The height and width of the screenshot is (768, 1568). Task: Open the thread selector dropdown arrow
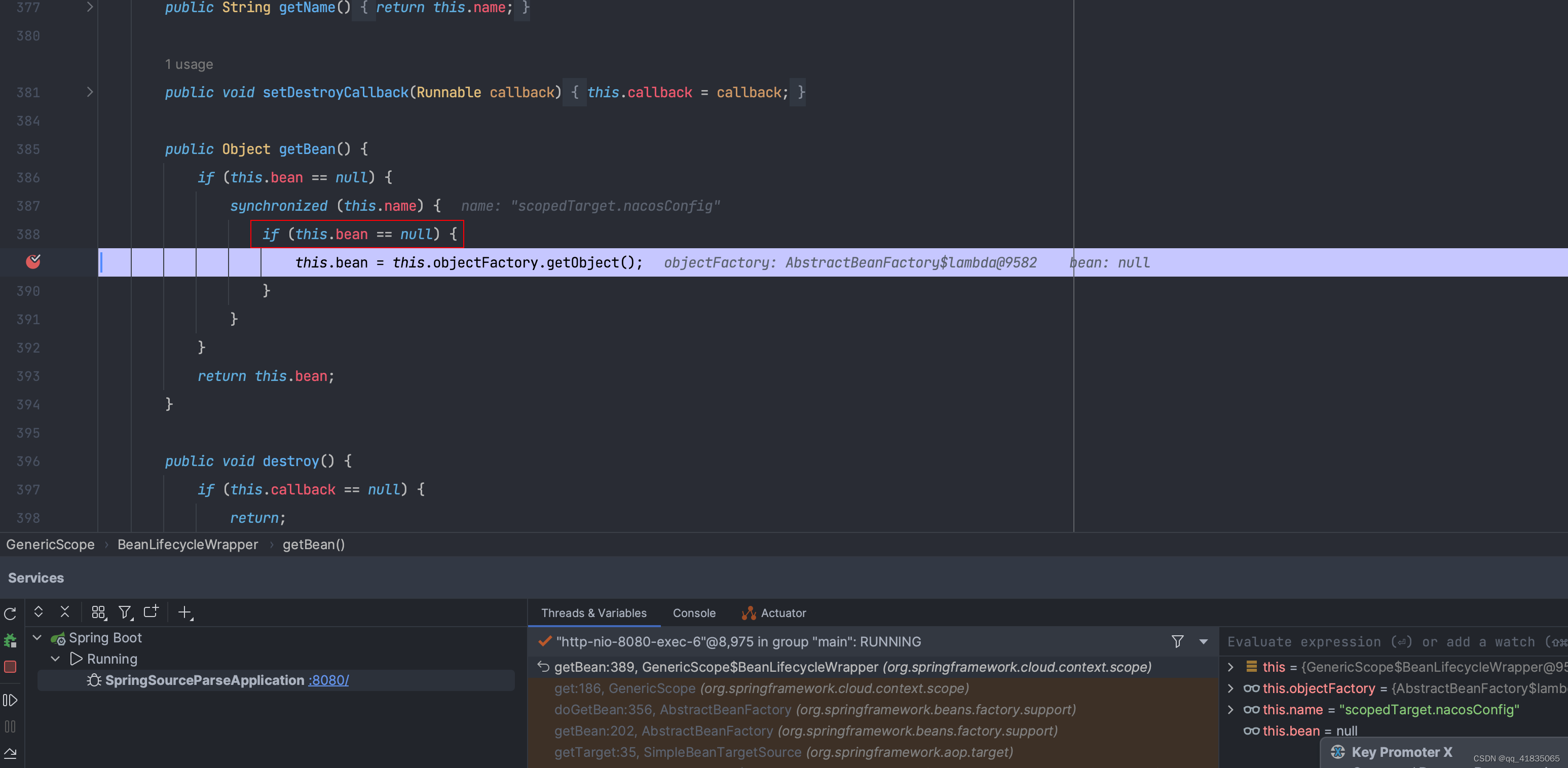click(1204, 641)
